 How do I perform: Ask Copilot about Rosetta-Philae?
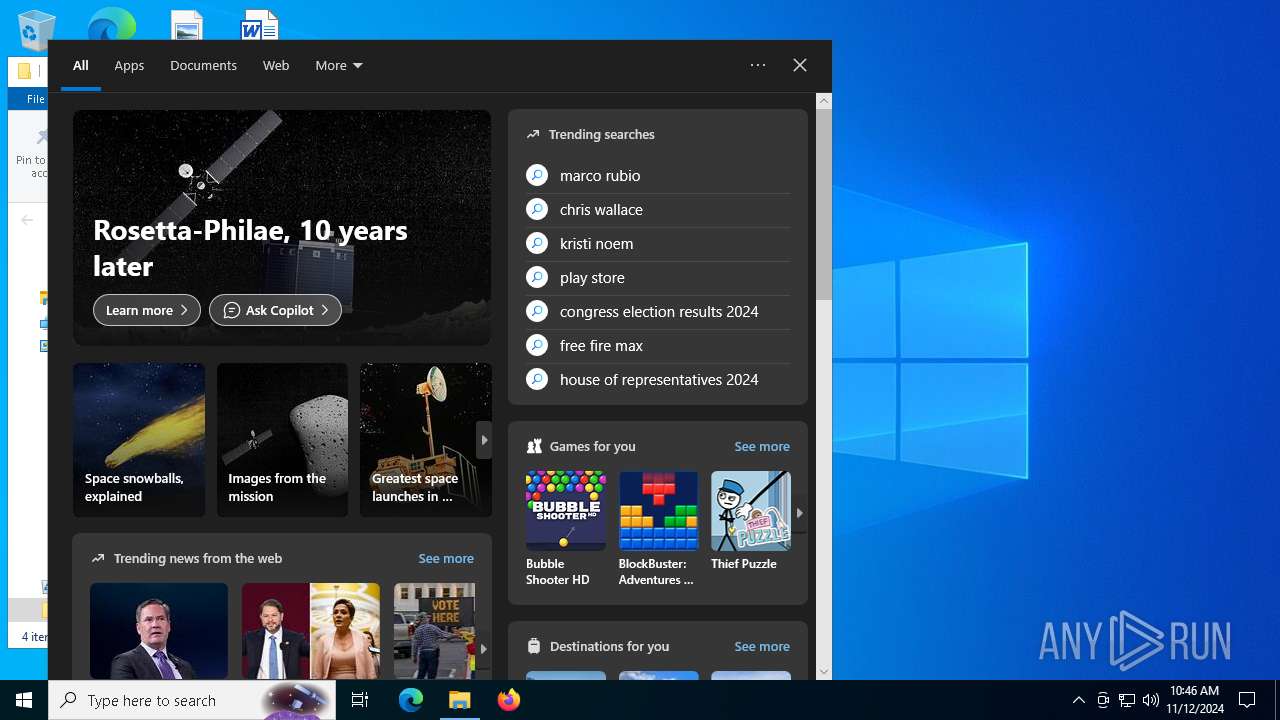click(275, 310)
